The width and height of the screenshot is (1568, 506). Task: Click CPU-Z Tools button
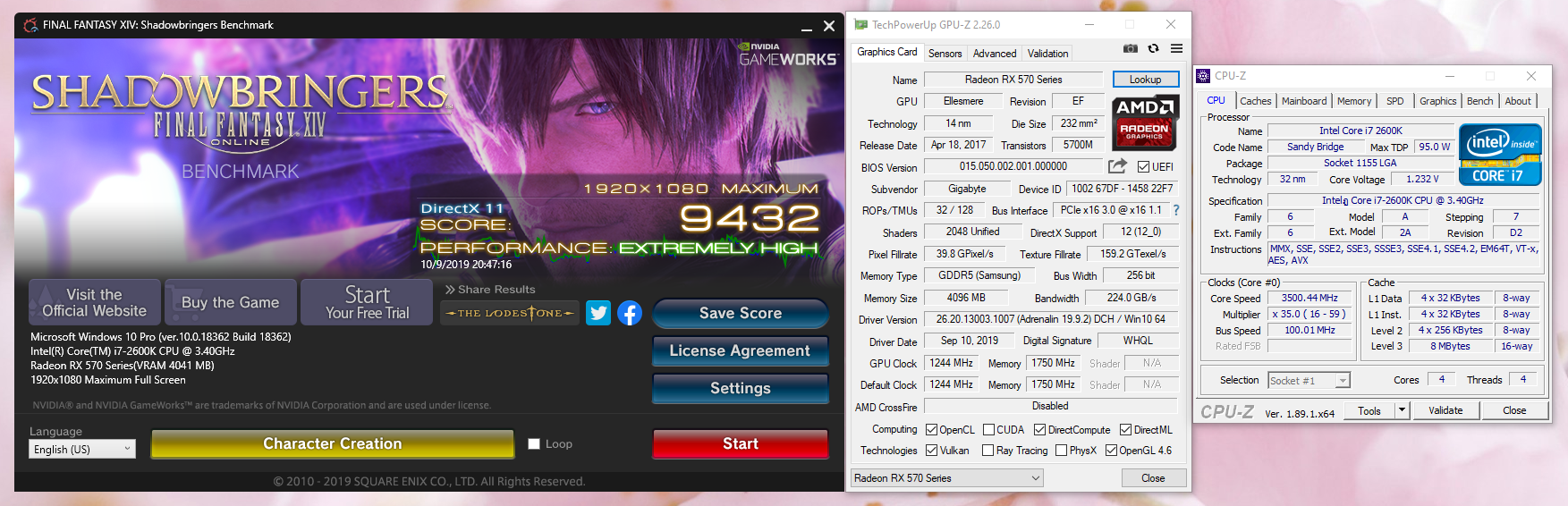click(x=1369, y=410)
